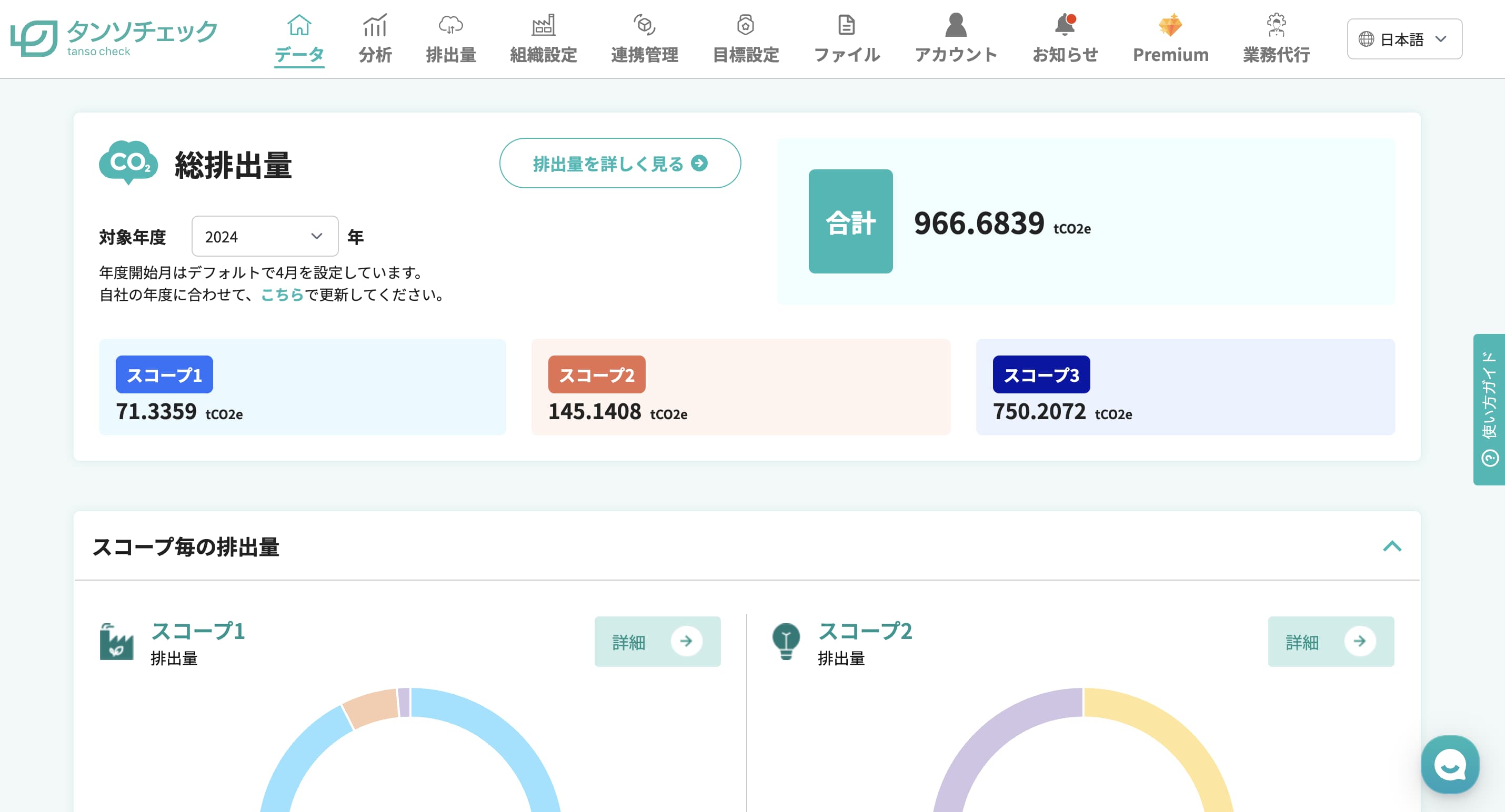Viewport: 1505px width, 812px height.
Task: Click arrow circle in Scope 1 詳細 button
Action: tap(687, 641)
